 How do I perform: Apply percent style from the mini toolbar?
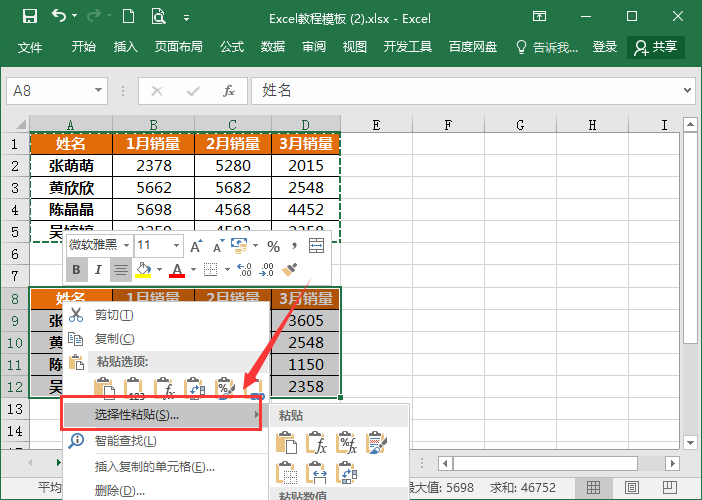[272, 245]
